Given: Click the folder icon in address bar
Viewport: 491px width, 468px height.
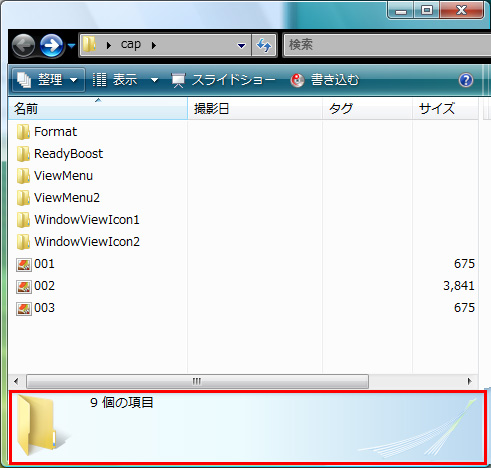Looking at the screenshot, I should click(x=89, y=44).
